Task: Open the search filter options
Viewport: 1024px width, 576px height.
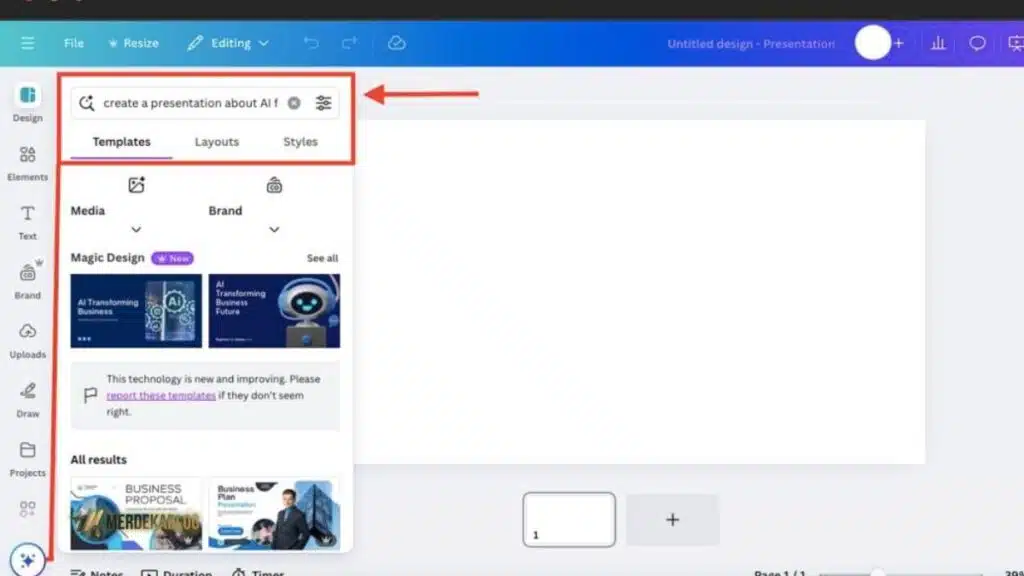Action: (323, 103)
